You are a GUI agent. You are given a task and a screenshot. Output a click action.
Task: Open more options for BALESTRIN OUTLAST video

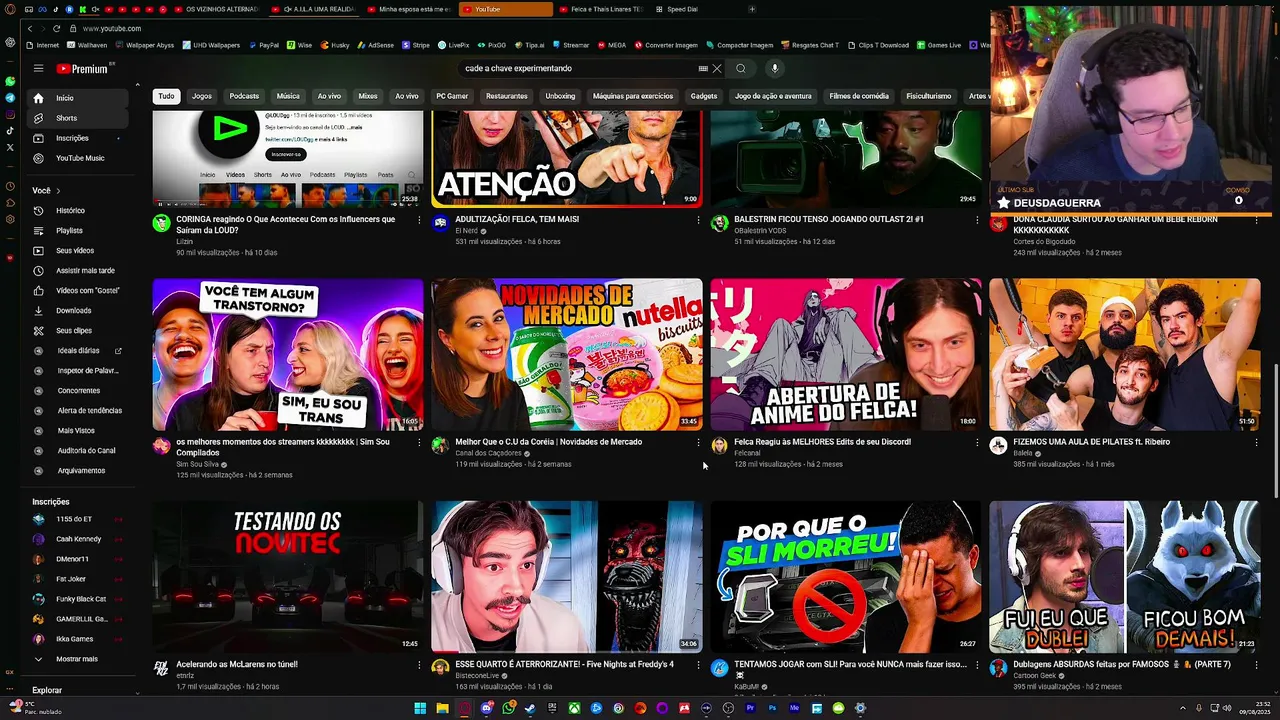977,220
